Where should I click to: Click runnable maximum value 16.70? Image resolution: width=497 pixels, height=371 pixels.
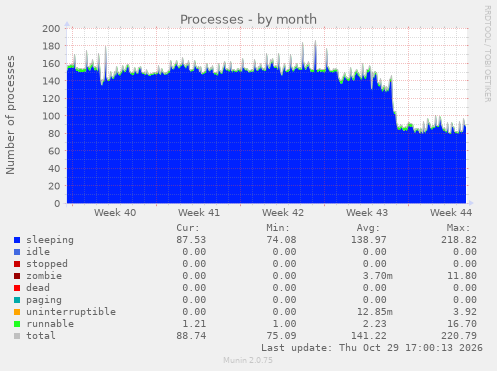click(462, 324)
